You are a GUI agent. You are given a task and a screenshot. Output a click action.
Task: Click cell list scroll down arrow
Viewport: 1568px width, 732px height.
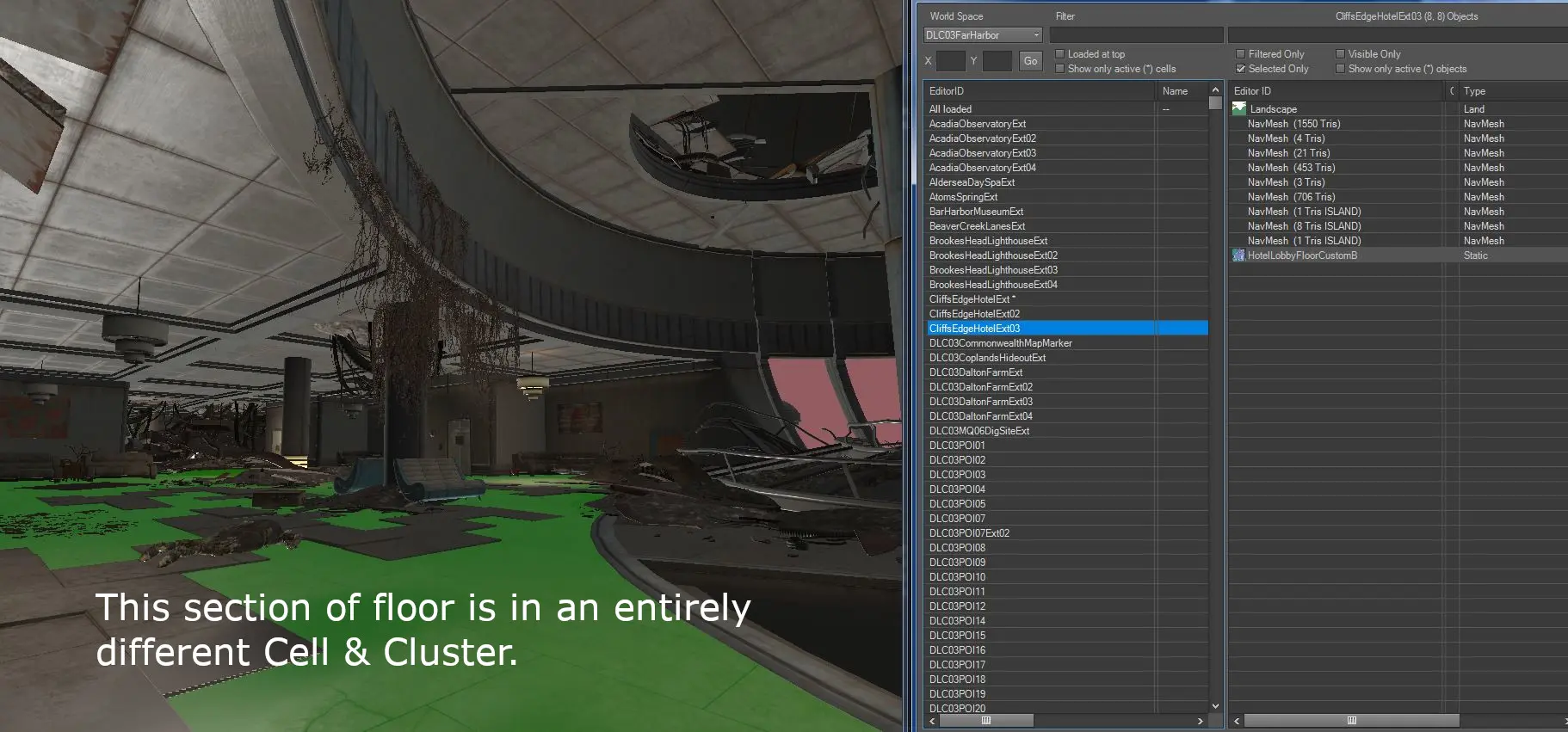(x=1215, y=706)
